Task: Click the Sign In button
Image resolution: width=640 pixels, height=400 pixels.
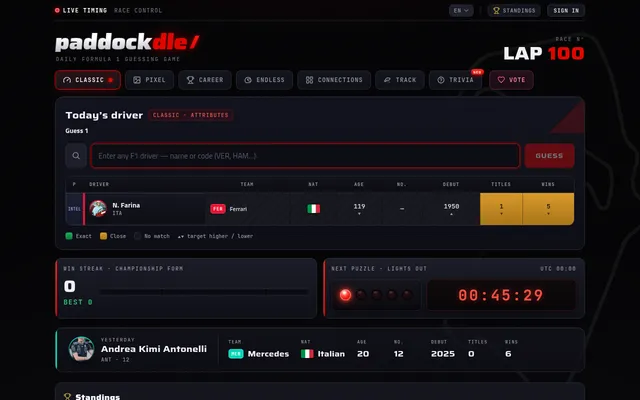Action: [566, 11]
